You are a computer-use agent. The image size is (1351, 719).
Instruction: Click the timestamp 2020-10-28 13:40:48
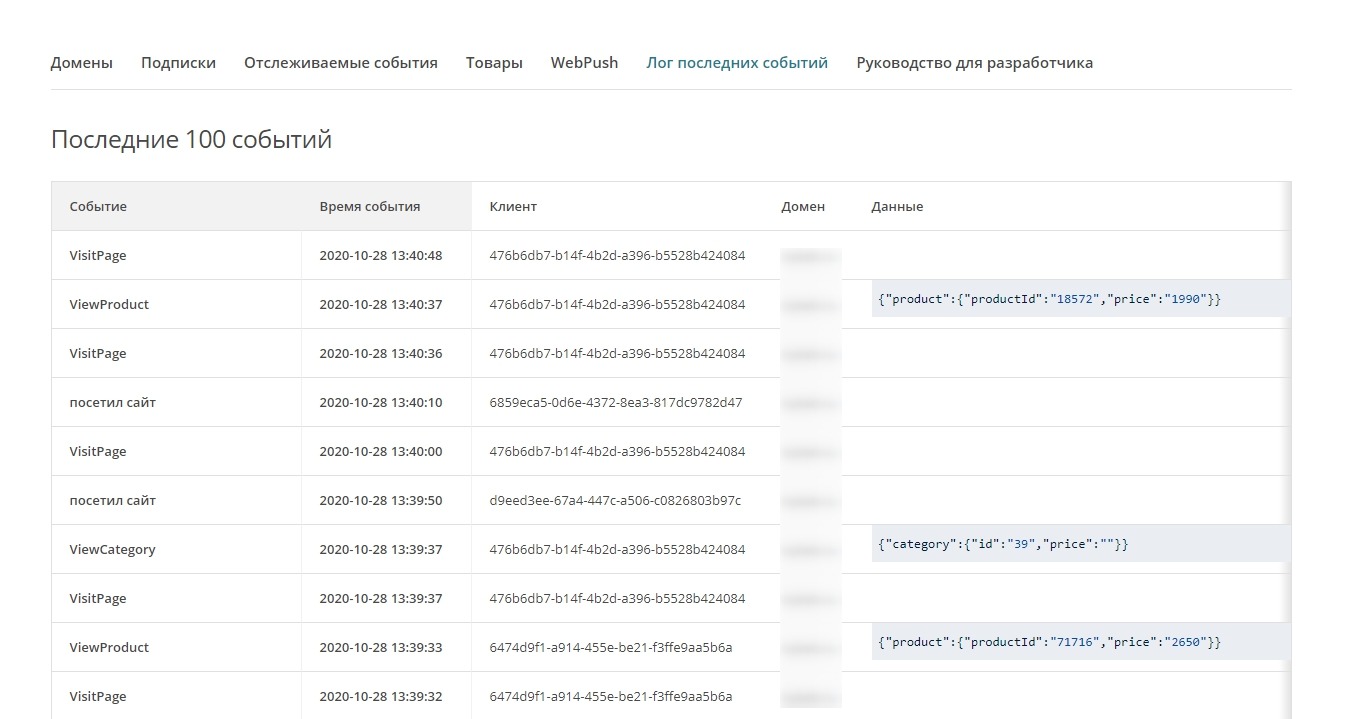(380, 255)
